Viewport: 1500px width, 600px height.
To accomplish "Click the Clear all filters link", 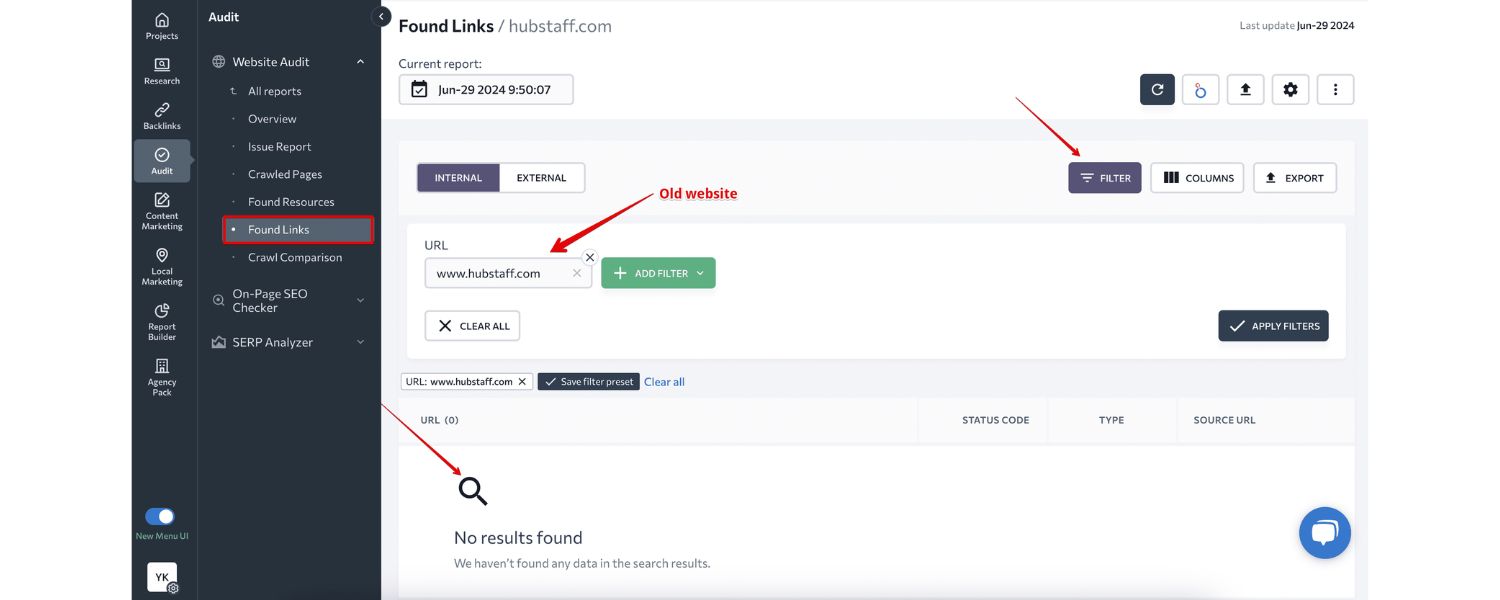I will [x=664, y=381].
